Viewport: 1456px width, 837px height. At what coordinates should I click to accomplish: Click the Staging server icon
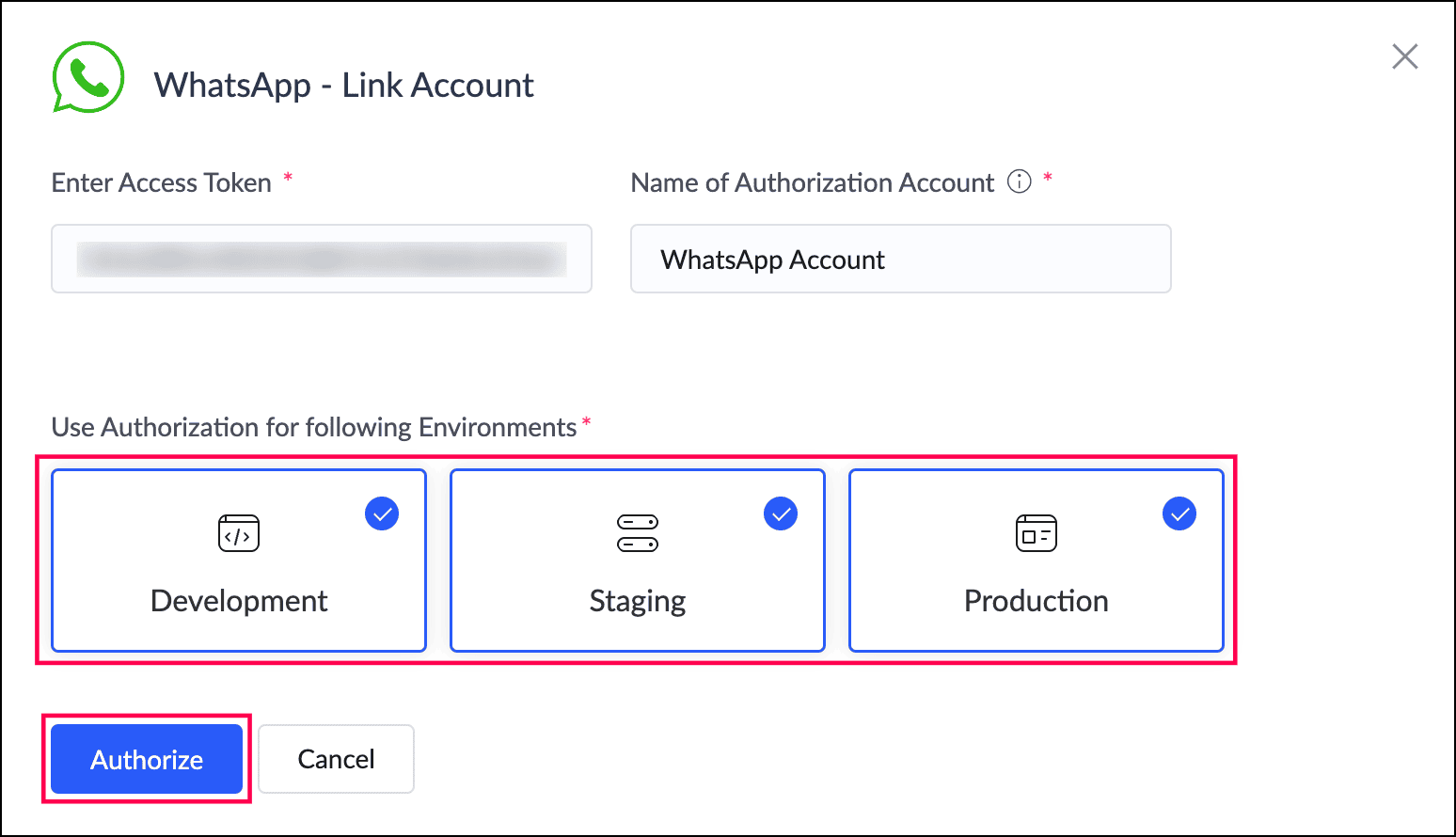[x=638, y=533]
